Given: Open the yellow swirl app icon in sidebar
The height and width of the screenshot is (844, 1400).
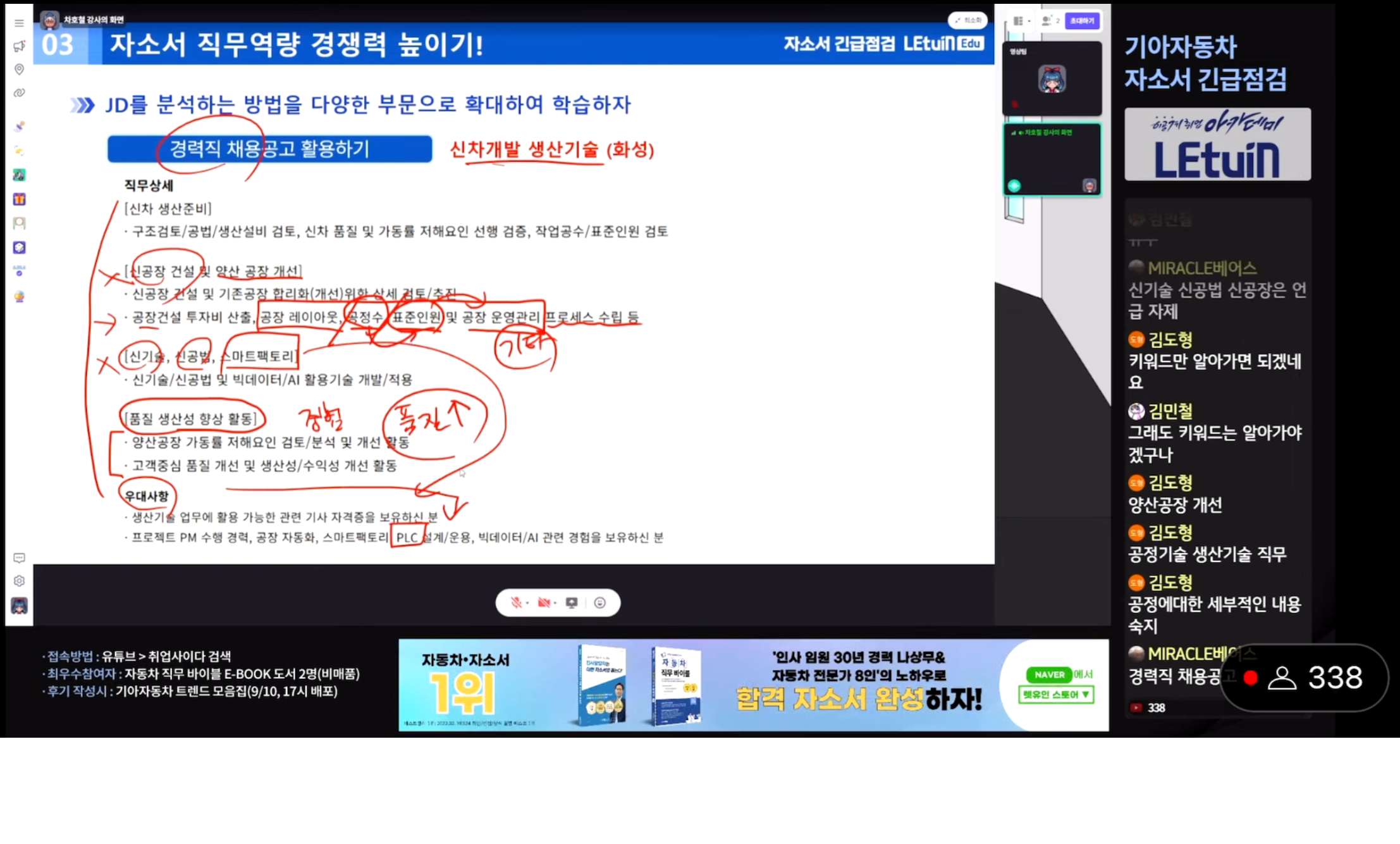Looking at the screenshot, I should pos(19,151).
